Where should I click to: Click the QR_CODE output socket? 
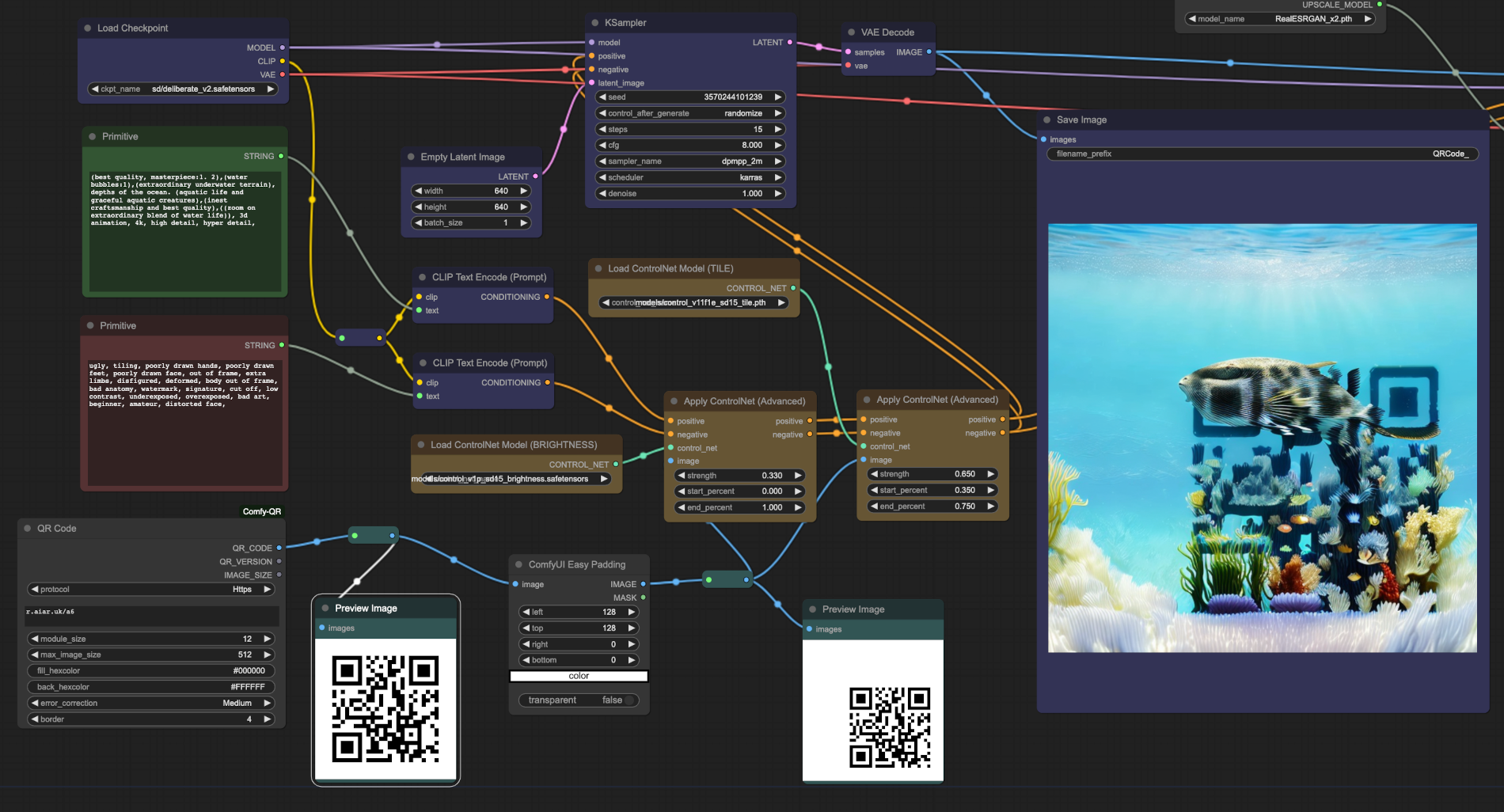(x=279, y=548)
